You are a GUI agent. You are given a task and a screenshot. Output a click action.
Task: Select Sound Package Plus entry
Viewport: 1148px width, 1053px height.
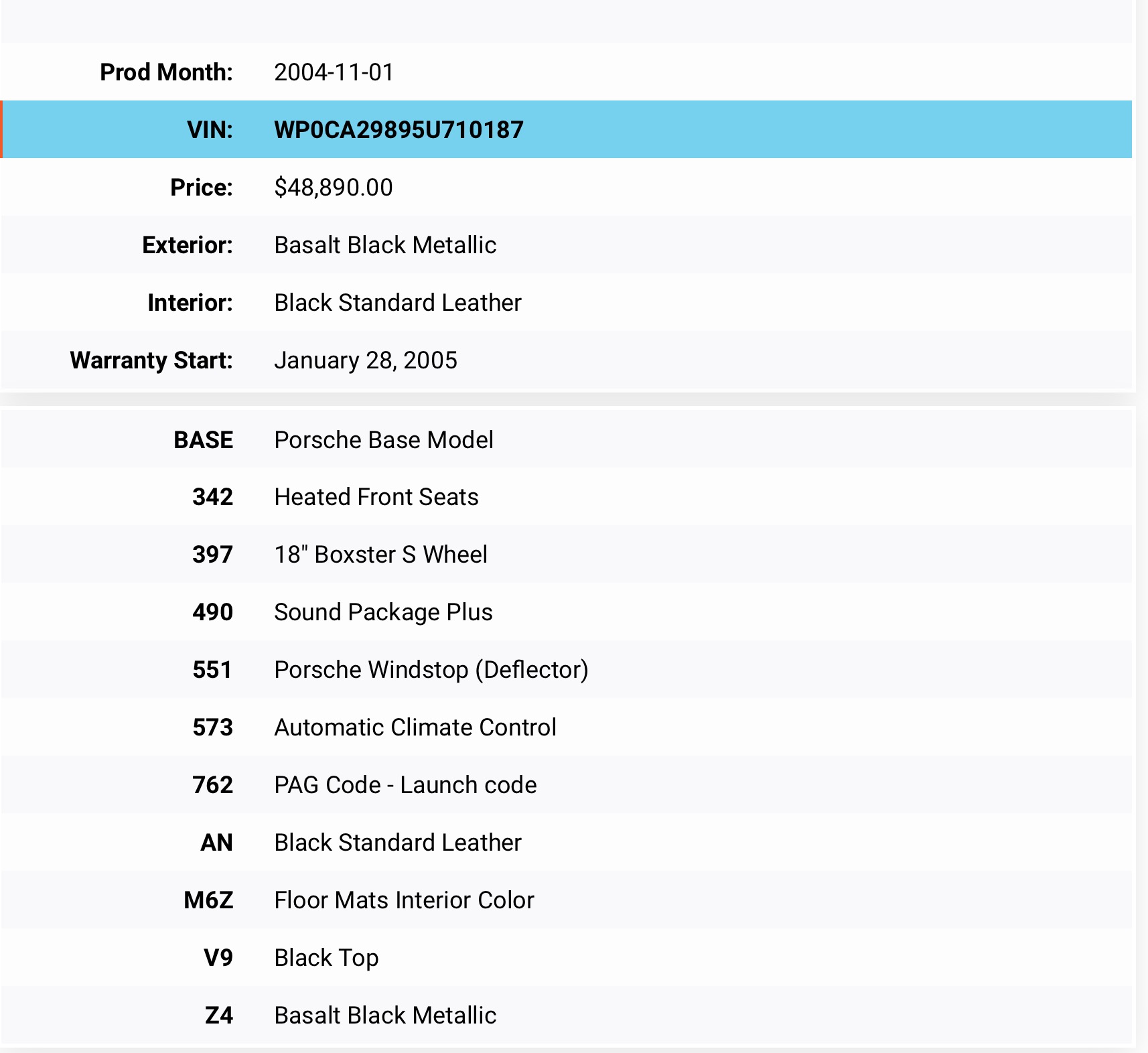[384, 612]
